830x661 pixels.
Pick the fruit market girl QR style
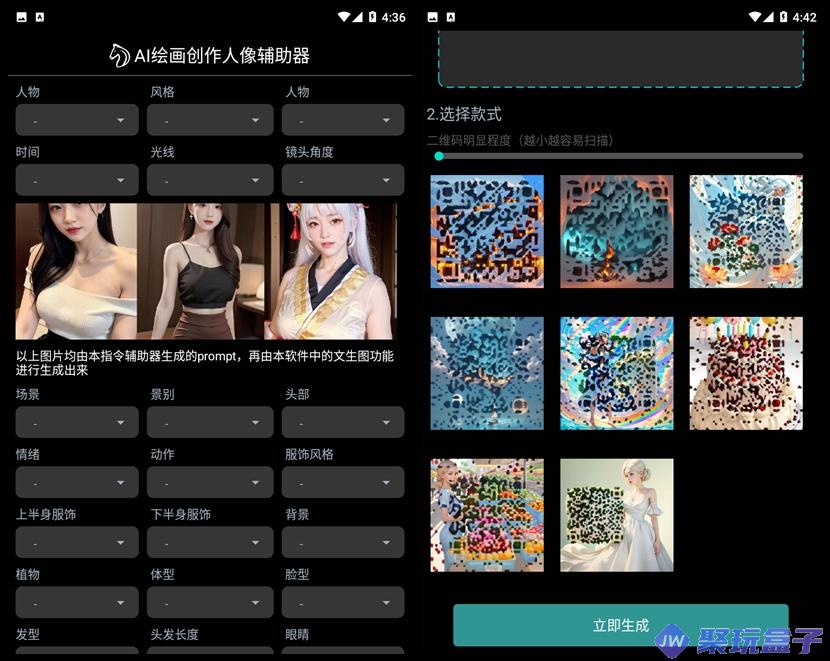click(487, 515)
